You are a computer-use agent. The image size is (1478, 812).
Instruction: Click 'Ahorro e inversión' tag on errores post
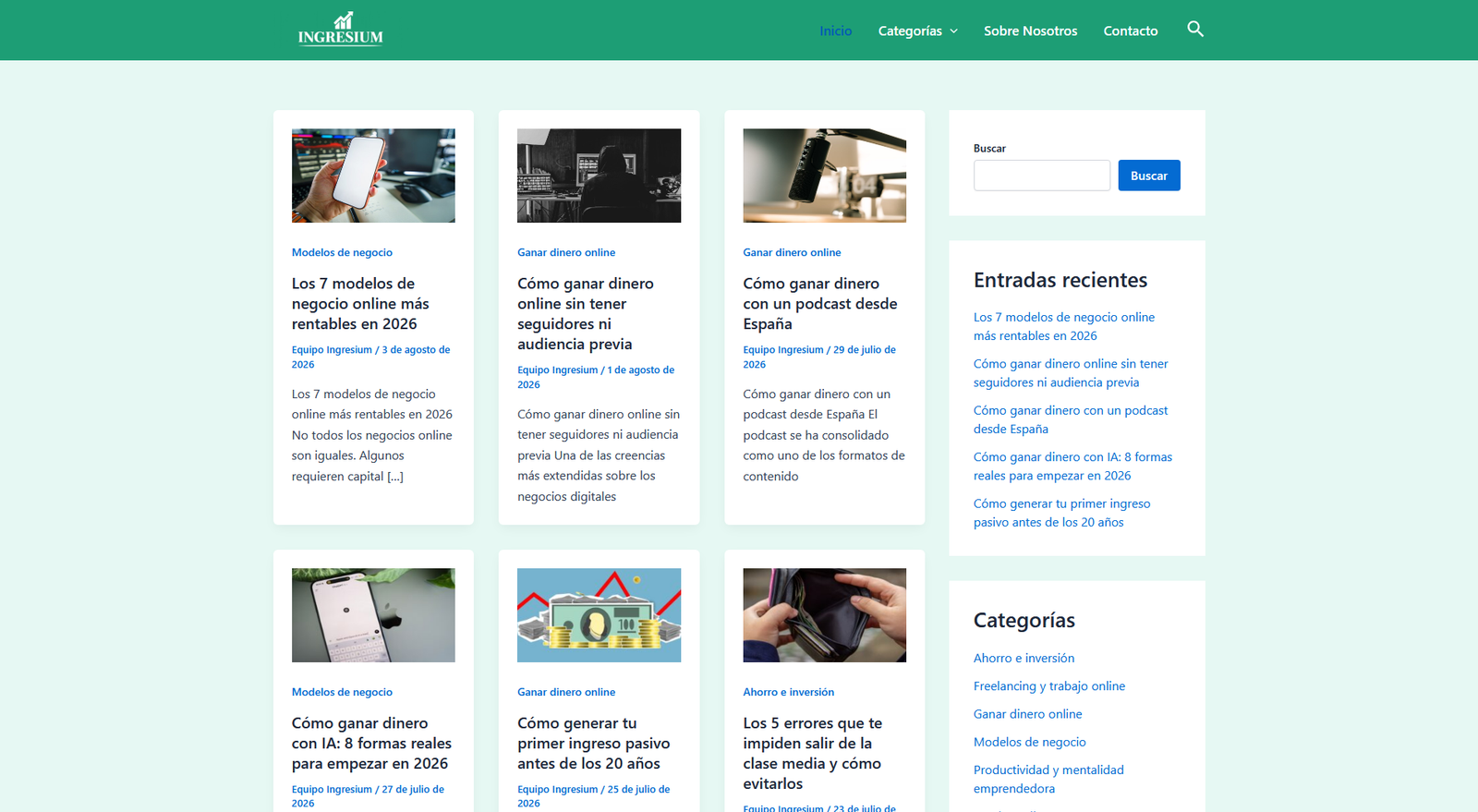788,692
